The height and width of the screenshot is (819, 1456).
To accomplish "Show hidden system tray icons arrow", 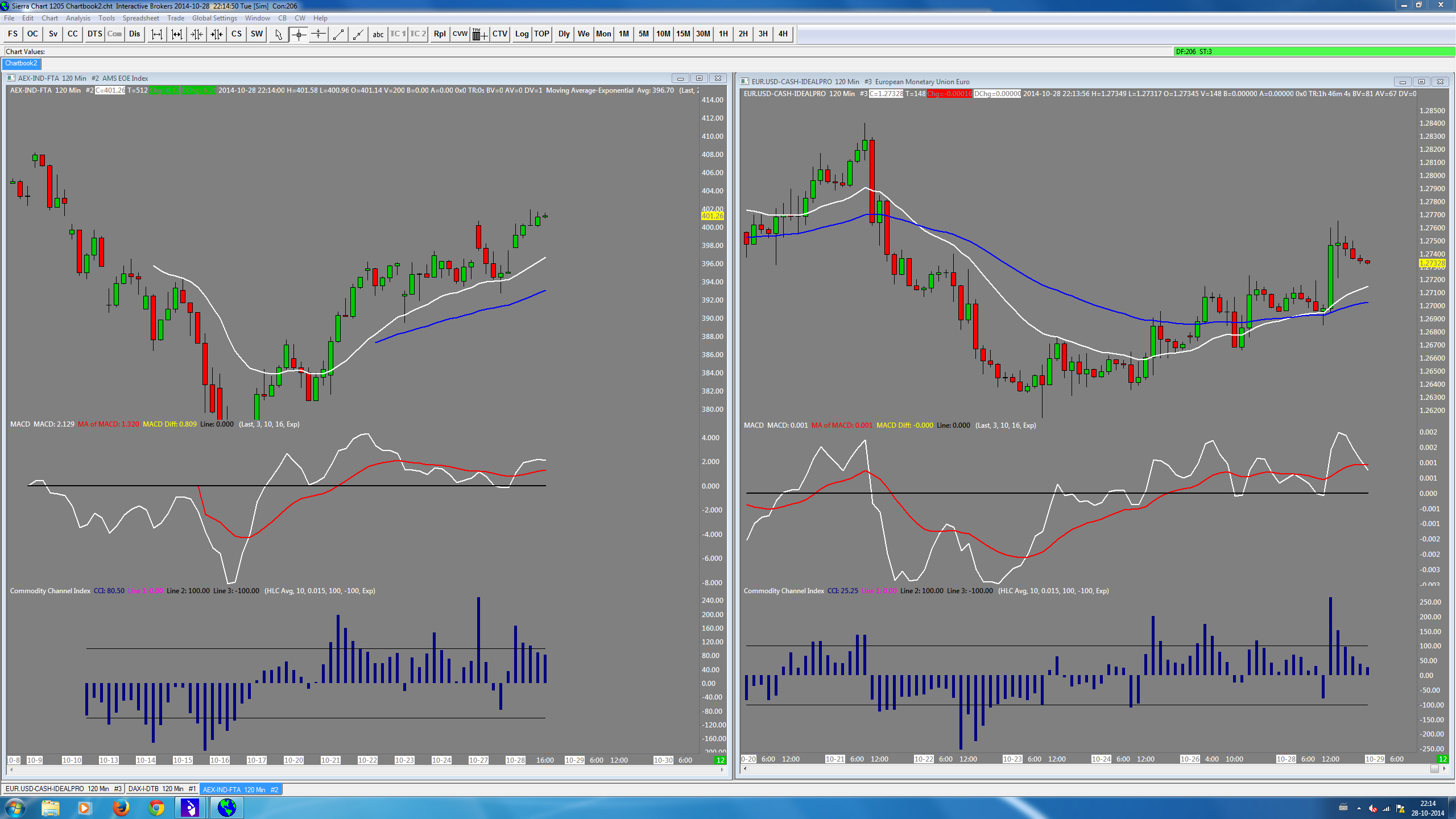I will point(1359,808).
